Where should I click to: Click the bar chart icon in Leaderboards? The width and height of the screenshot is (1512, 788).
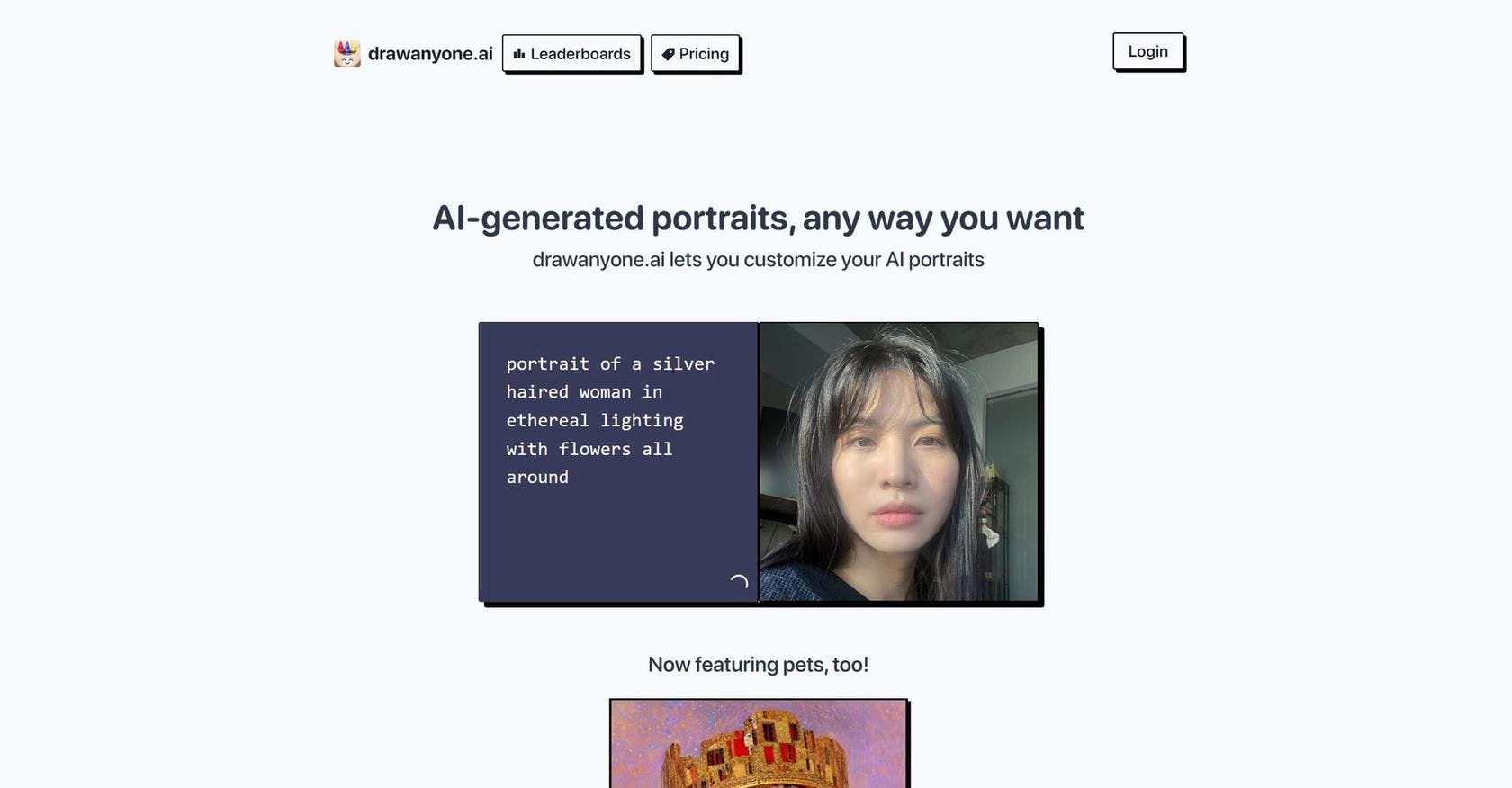[519, 54]
